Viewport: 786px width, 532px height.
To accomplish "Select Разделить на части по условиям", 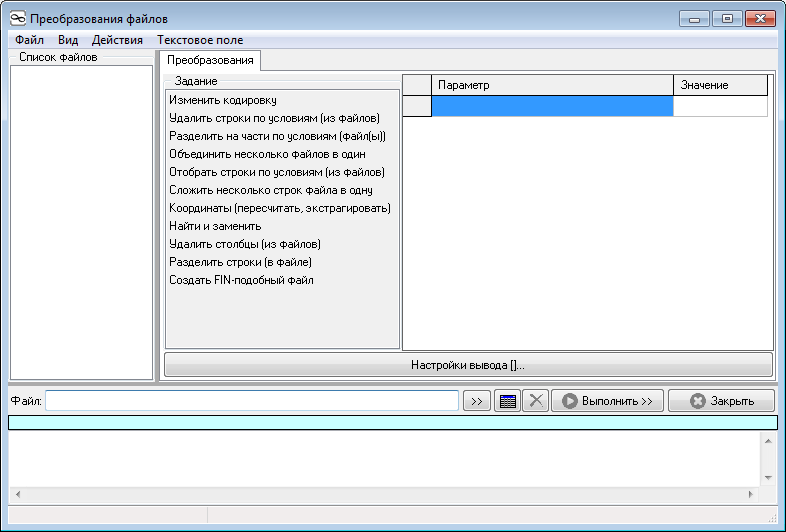I will 277,136.
